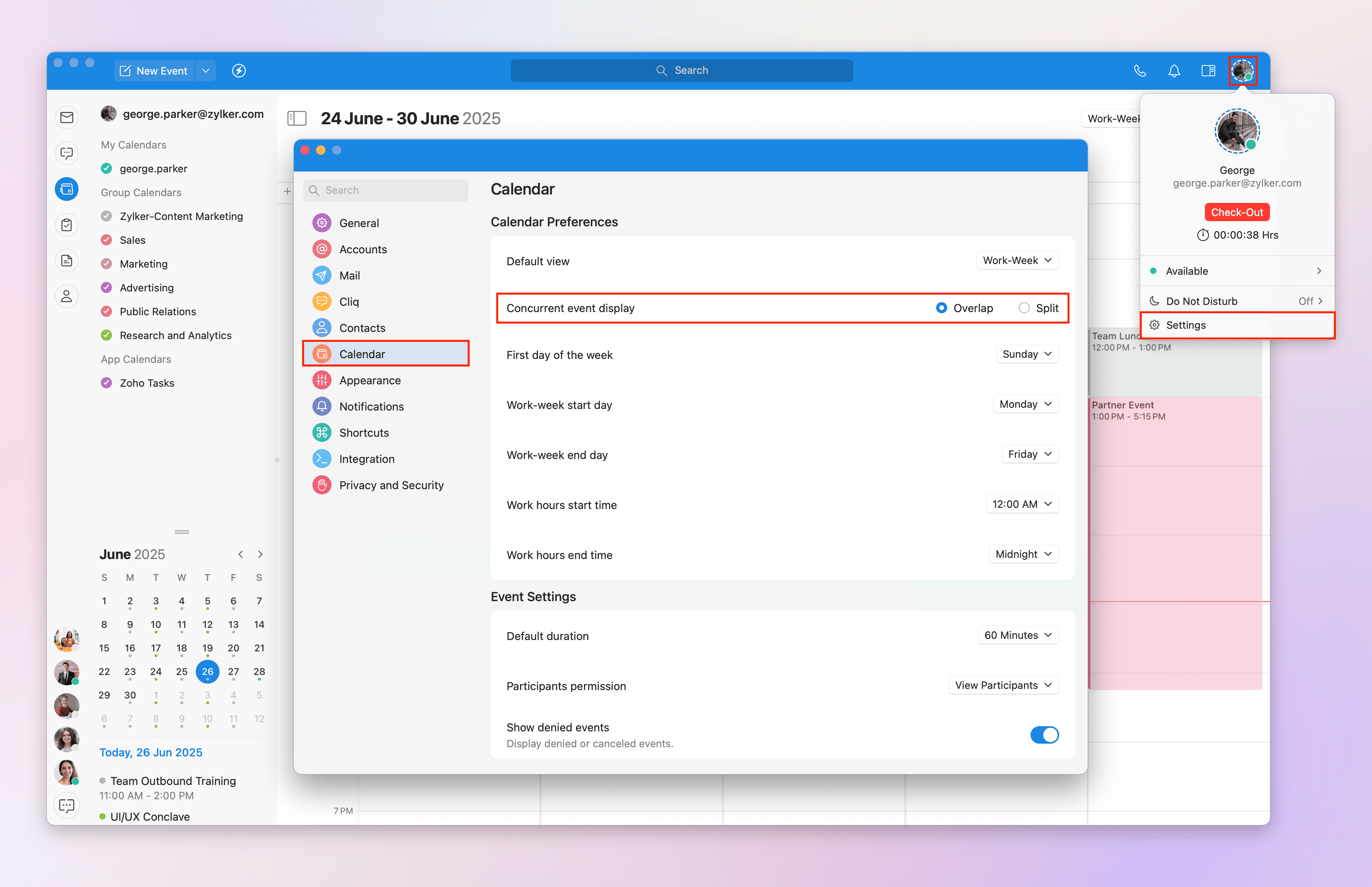1372x887 pixels.
Task: Open the Default view Work-Week dropdown
Action: click(x=1017, y=260)
